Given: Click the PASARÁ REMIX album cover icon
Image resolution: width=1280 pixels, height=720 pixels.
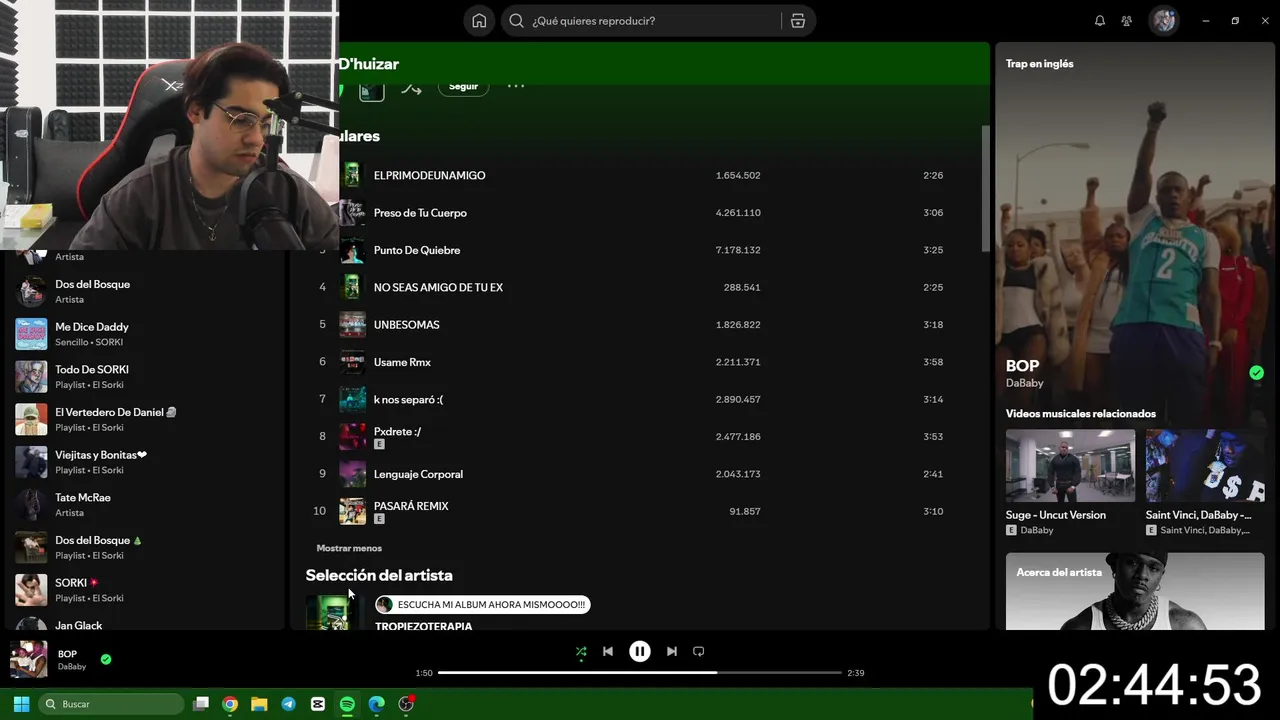Looking at the screenshot, I should click(352, 511).
